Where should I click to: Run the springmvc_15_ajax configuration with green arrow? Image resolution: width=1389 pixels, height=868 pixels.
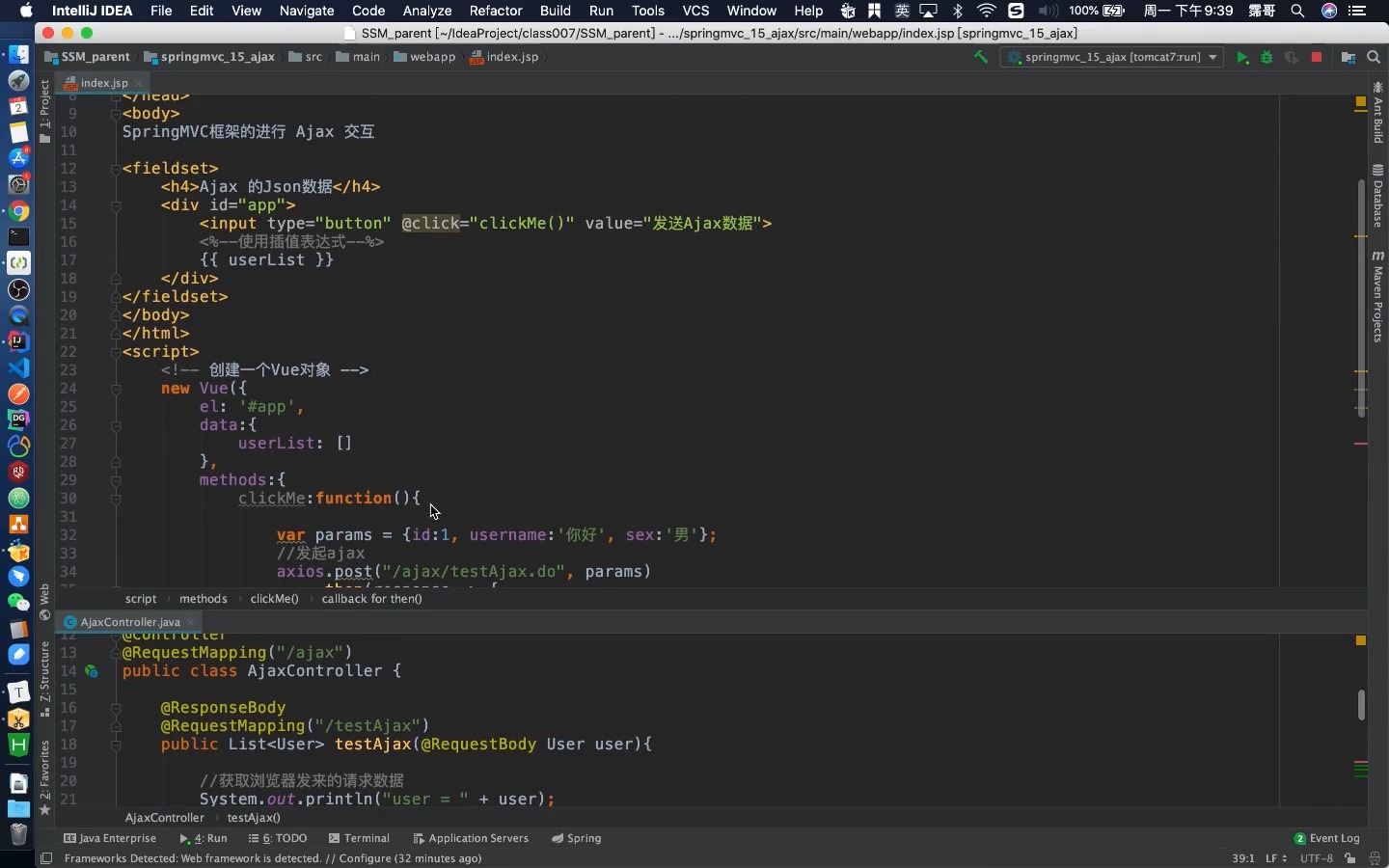1243,58
